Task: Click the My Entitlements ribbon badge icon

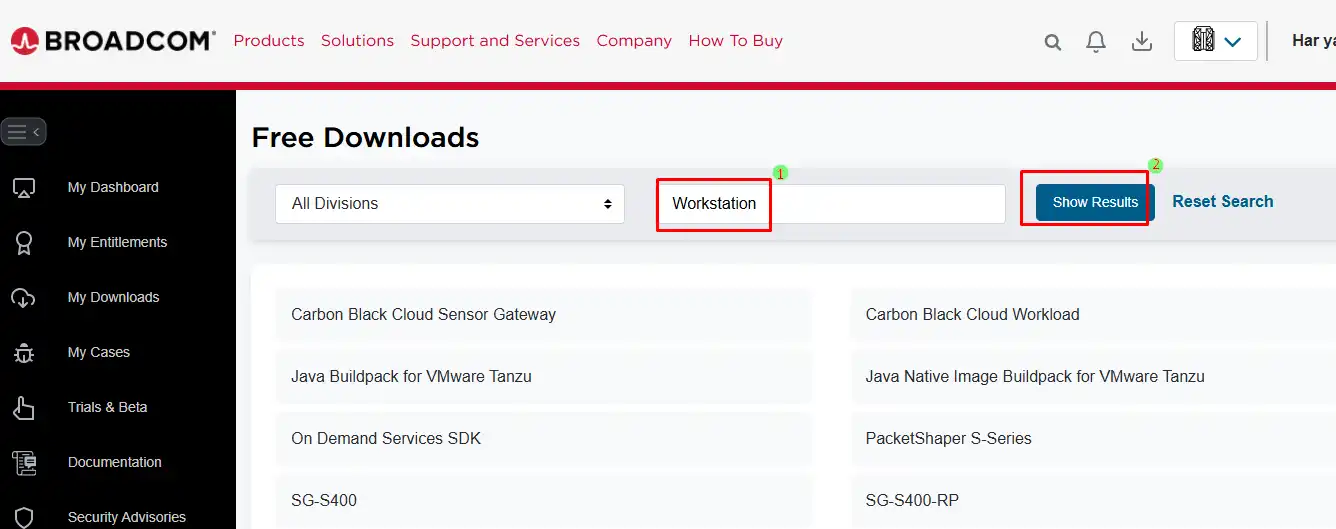Action: [x=24, y=243]
